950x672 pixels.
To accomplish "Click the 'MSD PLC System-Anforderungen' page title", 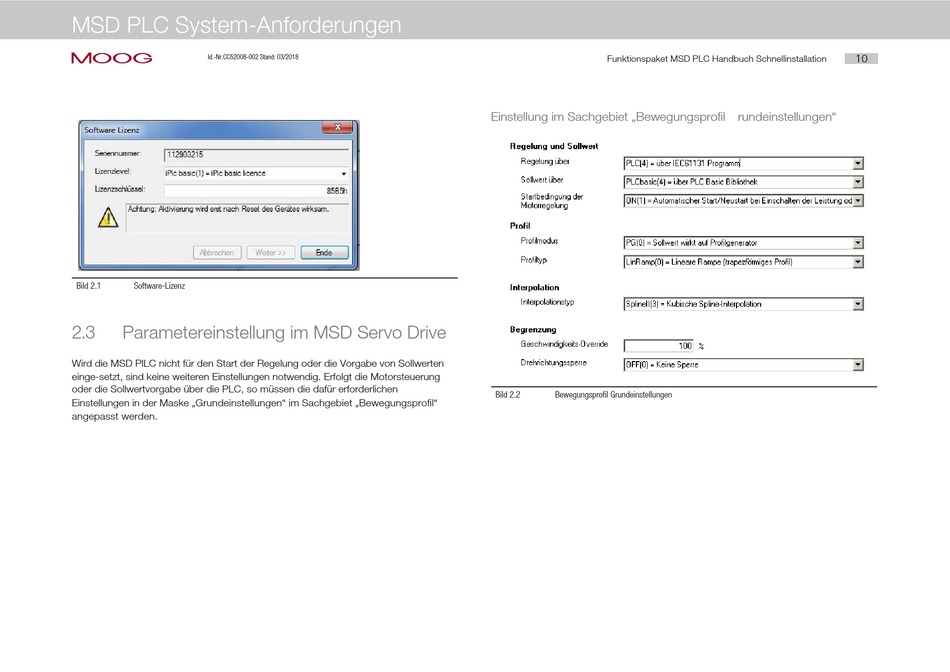I will pyautogui.click(x=236, y=25).
